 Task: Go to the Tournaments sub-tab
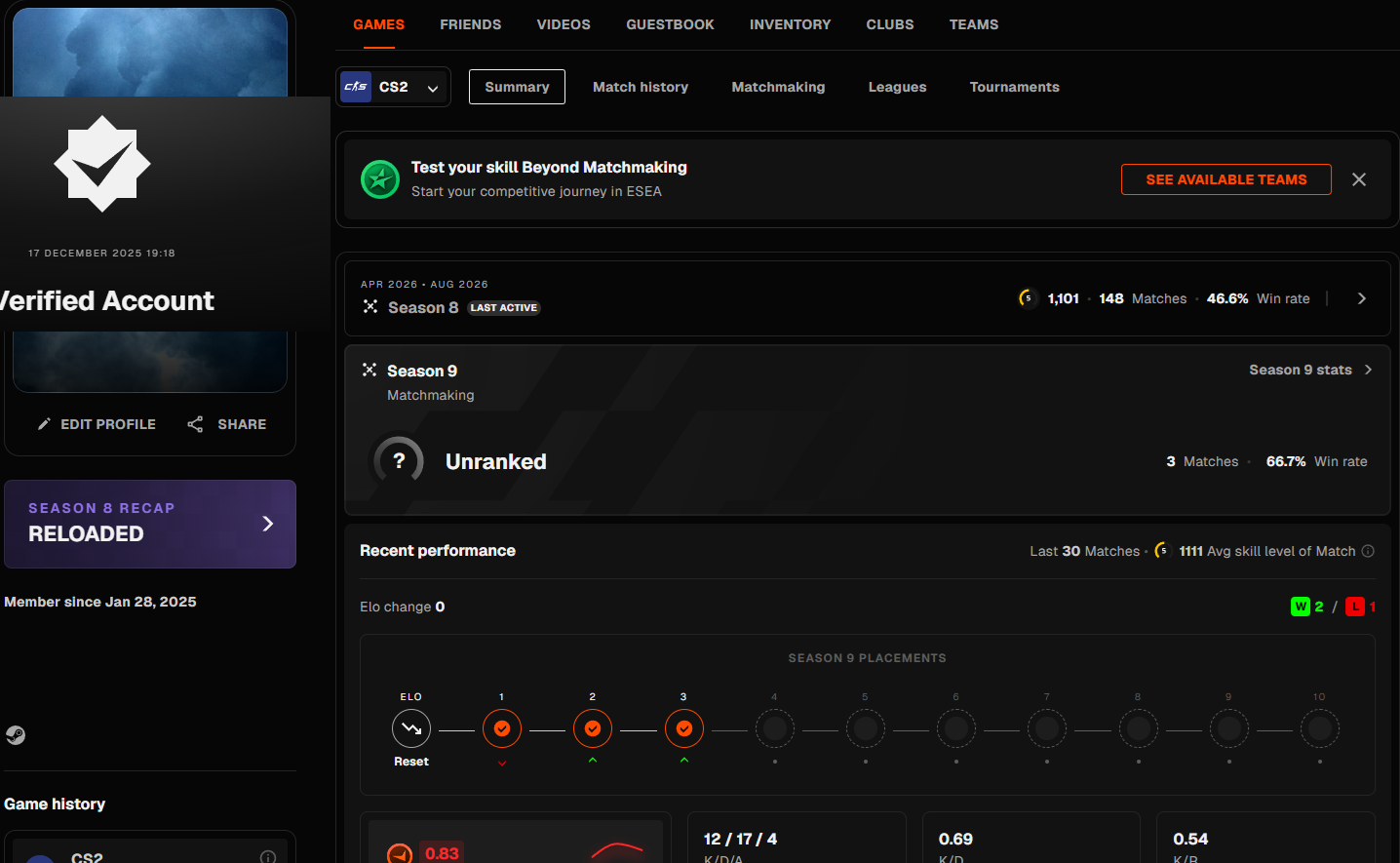click(x=1014, y=87)
